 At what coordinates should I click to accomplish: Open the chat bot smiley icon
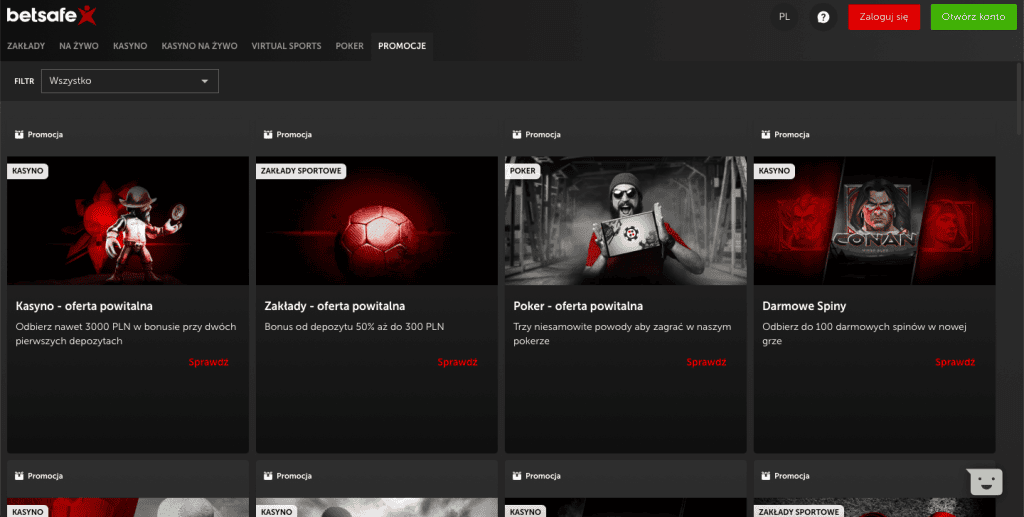click(x=985, y=482)
